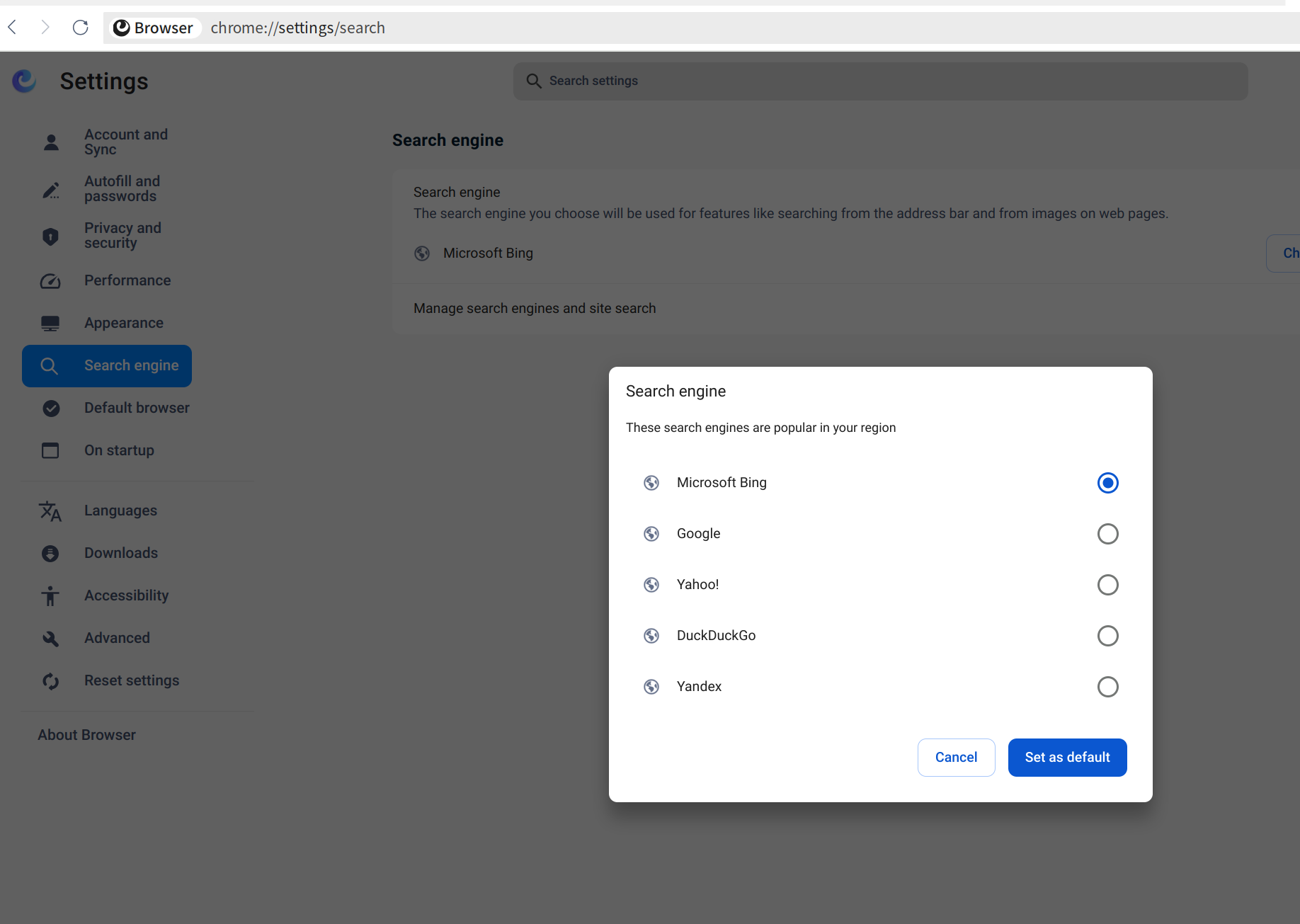Click the magnifier icon in Search settings

click(534, 81)
